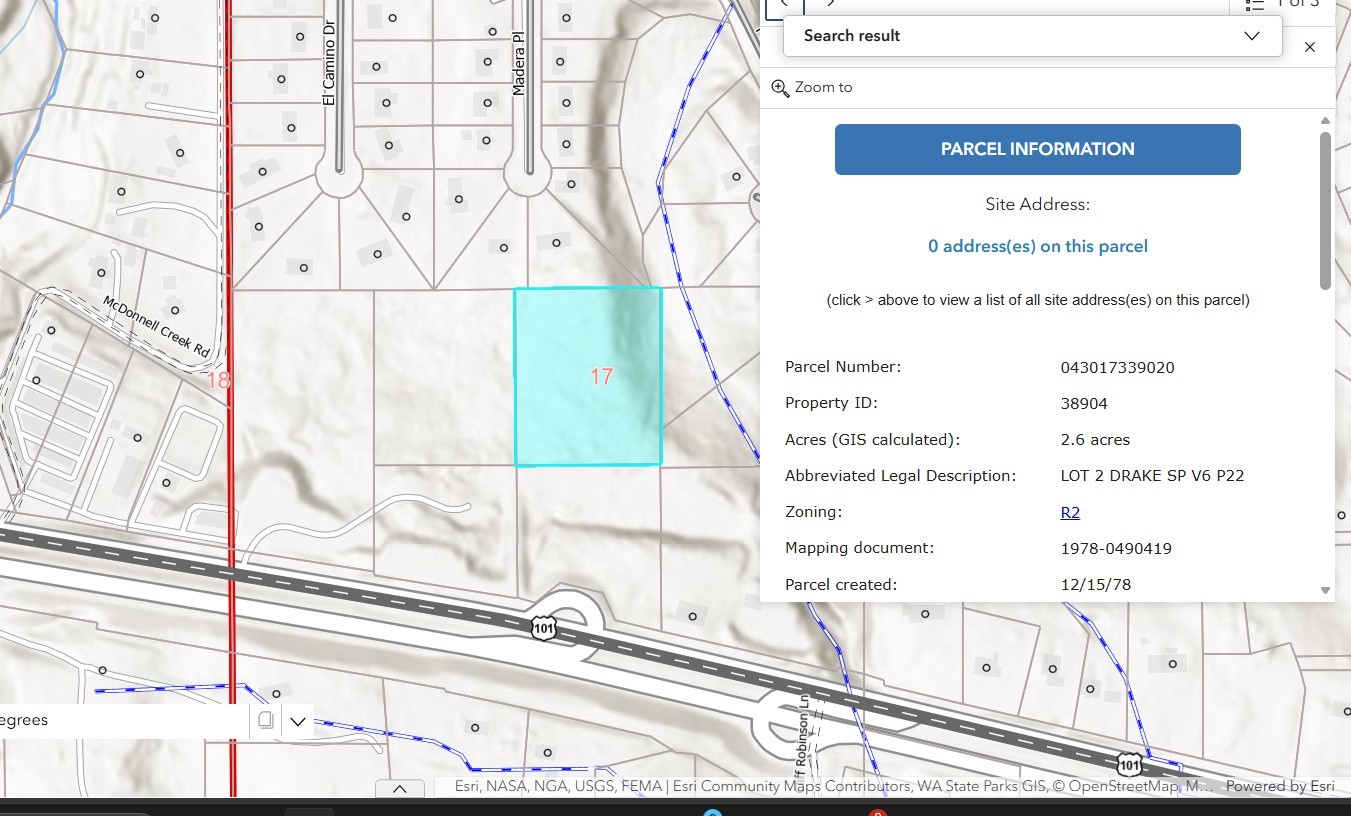The image size is (1351, 816).
Task: Open the Search result dropdown
Action: point(1032,36)
